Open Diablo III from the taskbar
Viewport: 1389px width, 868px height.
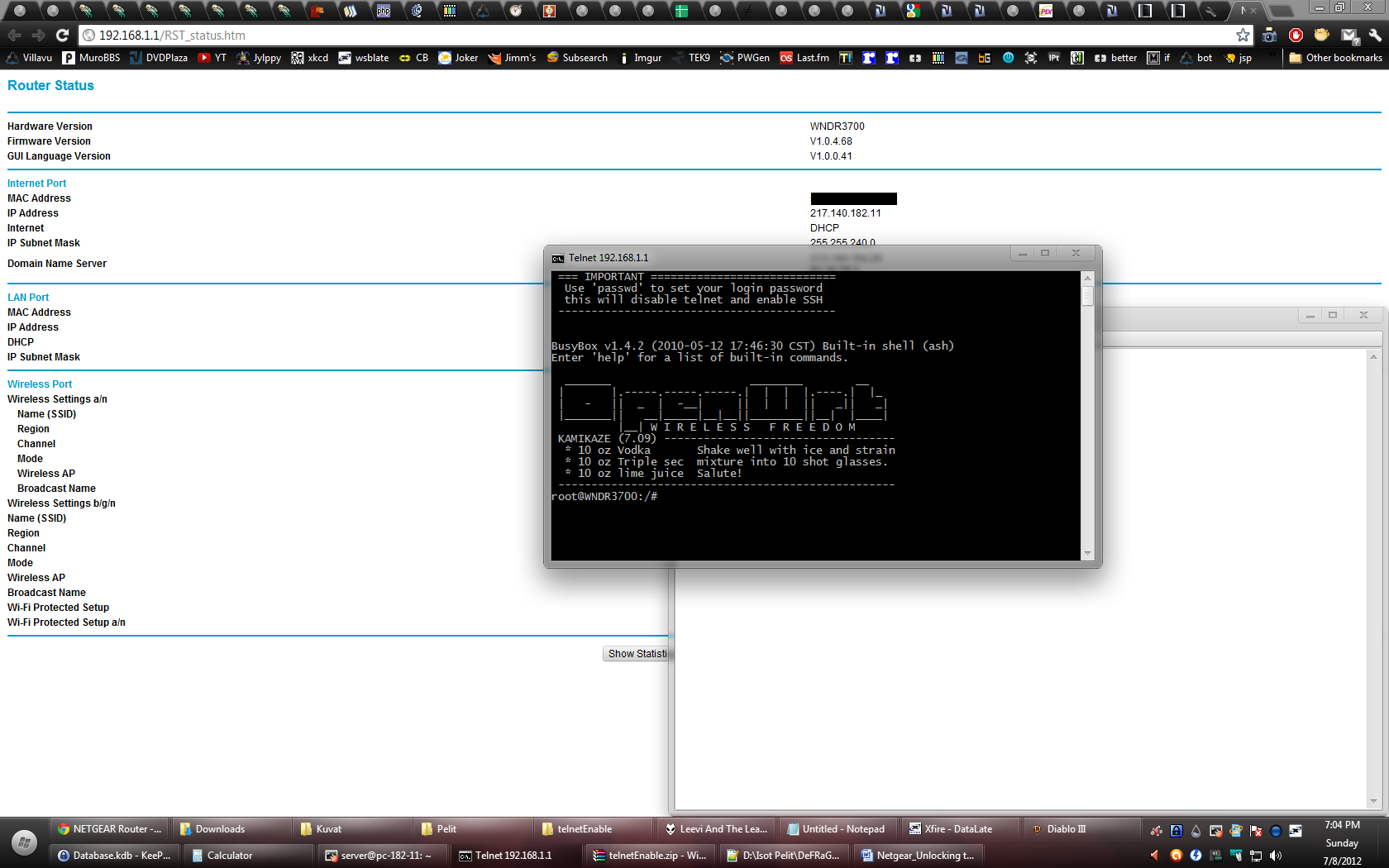click(x=1081, y=829)
